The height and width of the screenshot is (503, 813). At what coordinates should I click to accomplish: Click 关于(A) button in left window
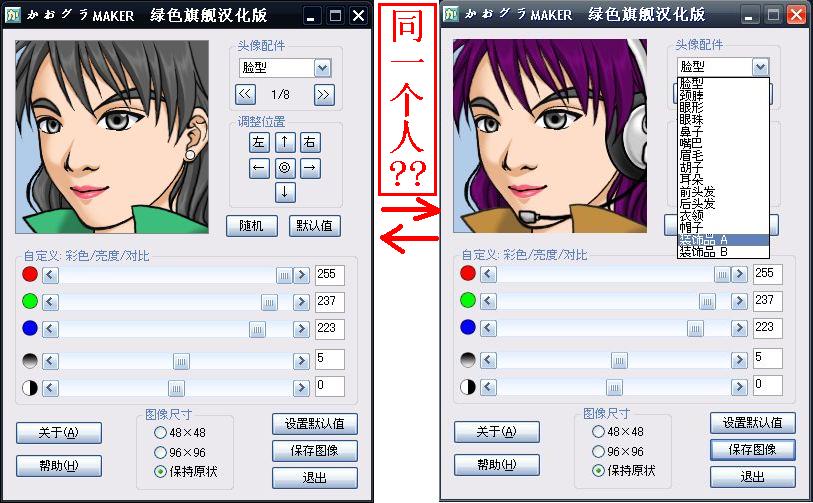point(59,433)
